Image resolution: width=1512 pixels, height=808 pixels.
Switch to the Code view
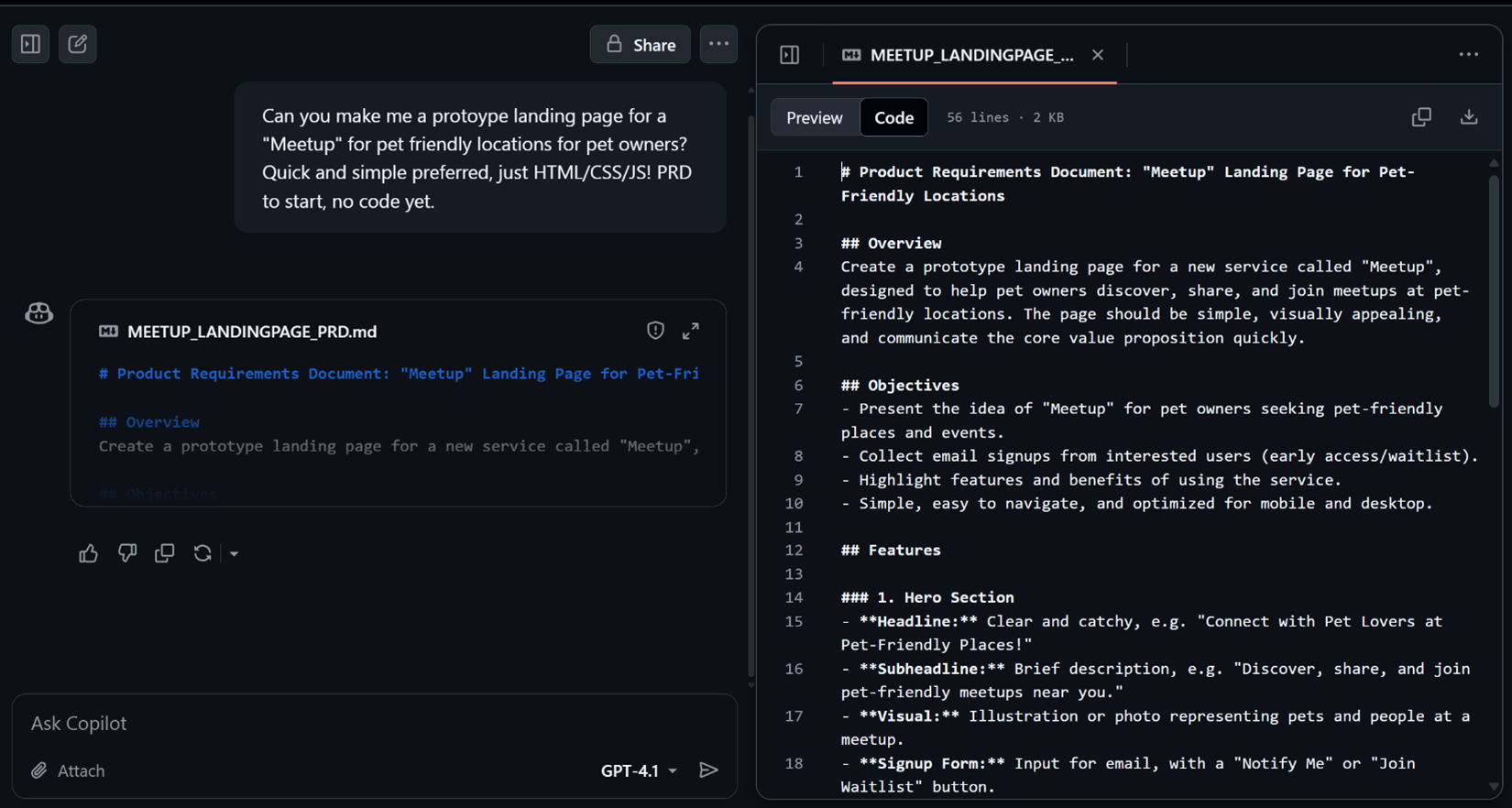(x=893, y=117)
